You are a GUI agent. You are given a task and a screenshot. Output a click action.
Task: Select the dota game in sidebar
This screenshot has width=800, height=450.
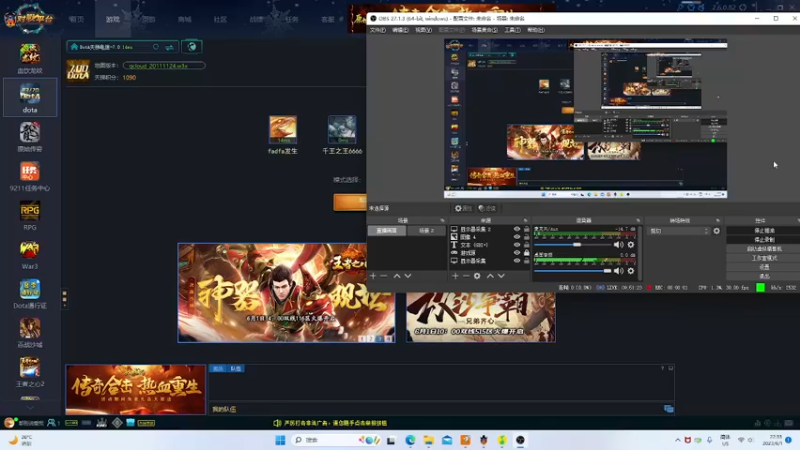[30, 97]
